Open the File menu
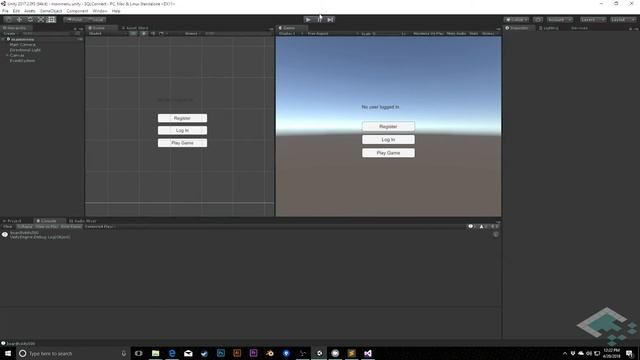The height and width of the screenshot is (360, 640). coord(5,11)
